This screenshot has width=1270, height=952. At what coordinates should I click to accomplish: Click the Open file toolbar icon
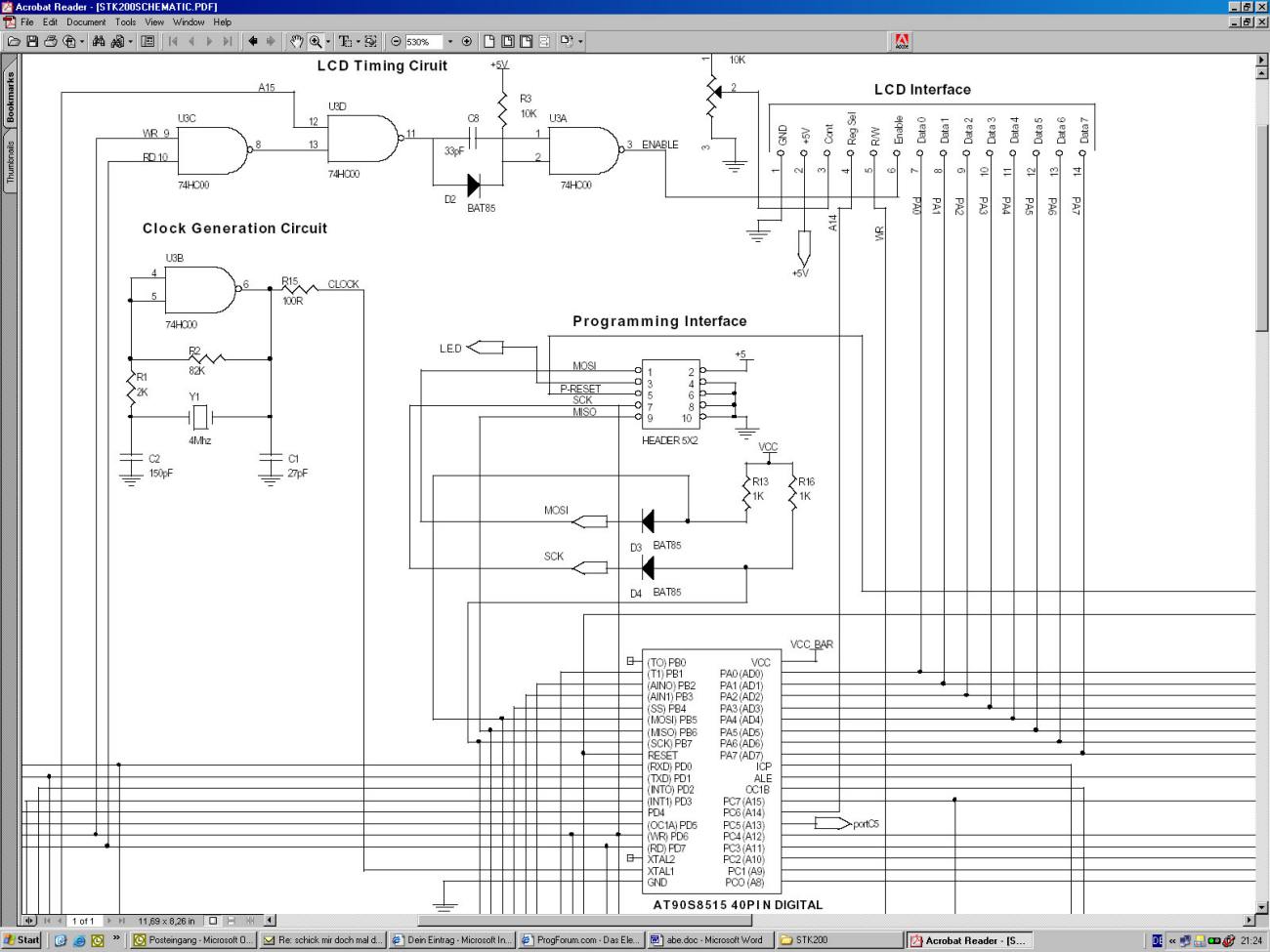click(13, 41)
